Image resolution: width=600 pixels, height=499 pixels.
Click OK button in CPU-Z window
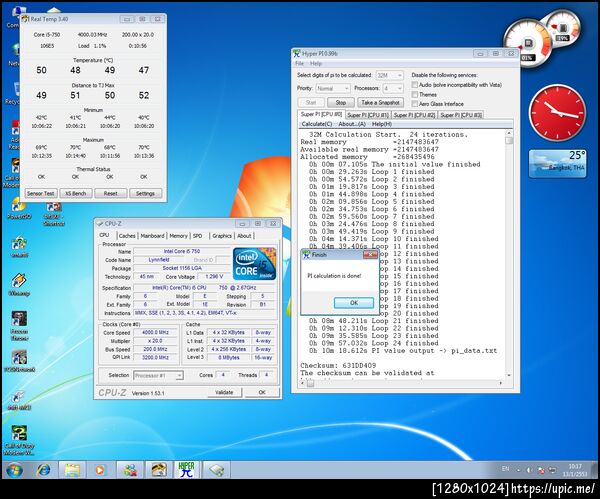point(262,392)
